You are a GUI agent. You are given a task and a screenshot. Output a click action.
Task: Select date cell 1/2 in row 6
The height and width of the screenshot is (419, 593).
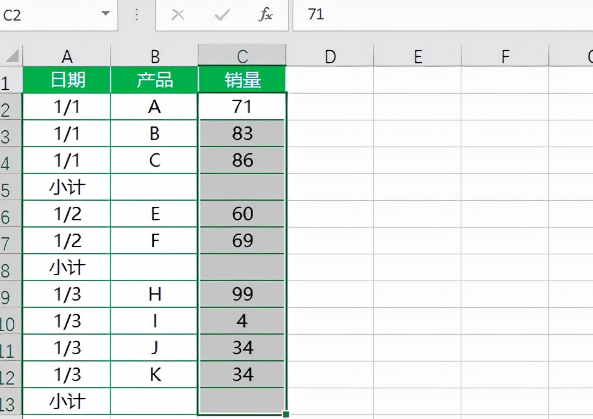point(67,214)
